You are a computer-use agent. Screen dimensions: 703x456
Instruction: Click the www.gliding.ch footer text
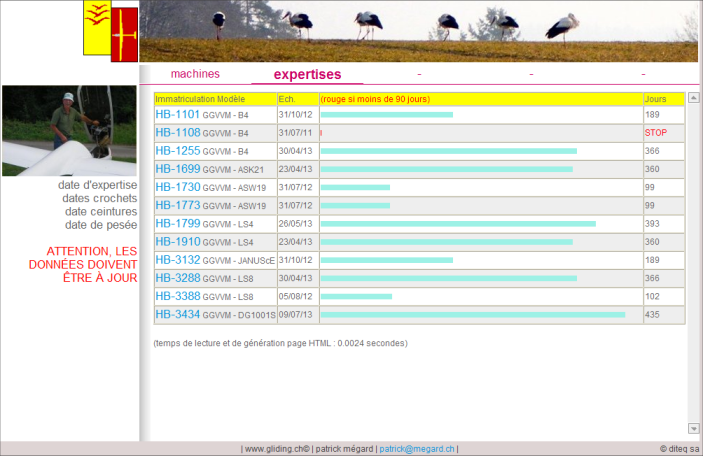pos(277,449)
